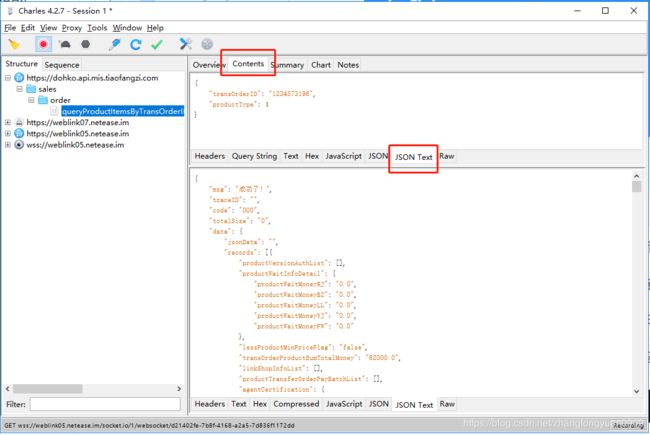Show response Hex tab beside Compressed

[260, 404]
